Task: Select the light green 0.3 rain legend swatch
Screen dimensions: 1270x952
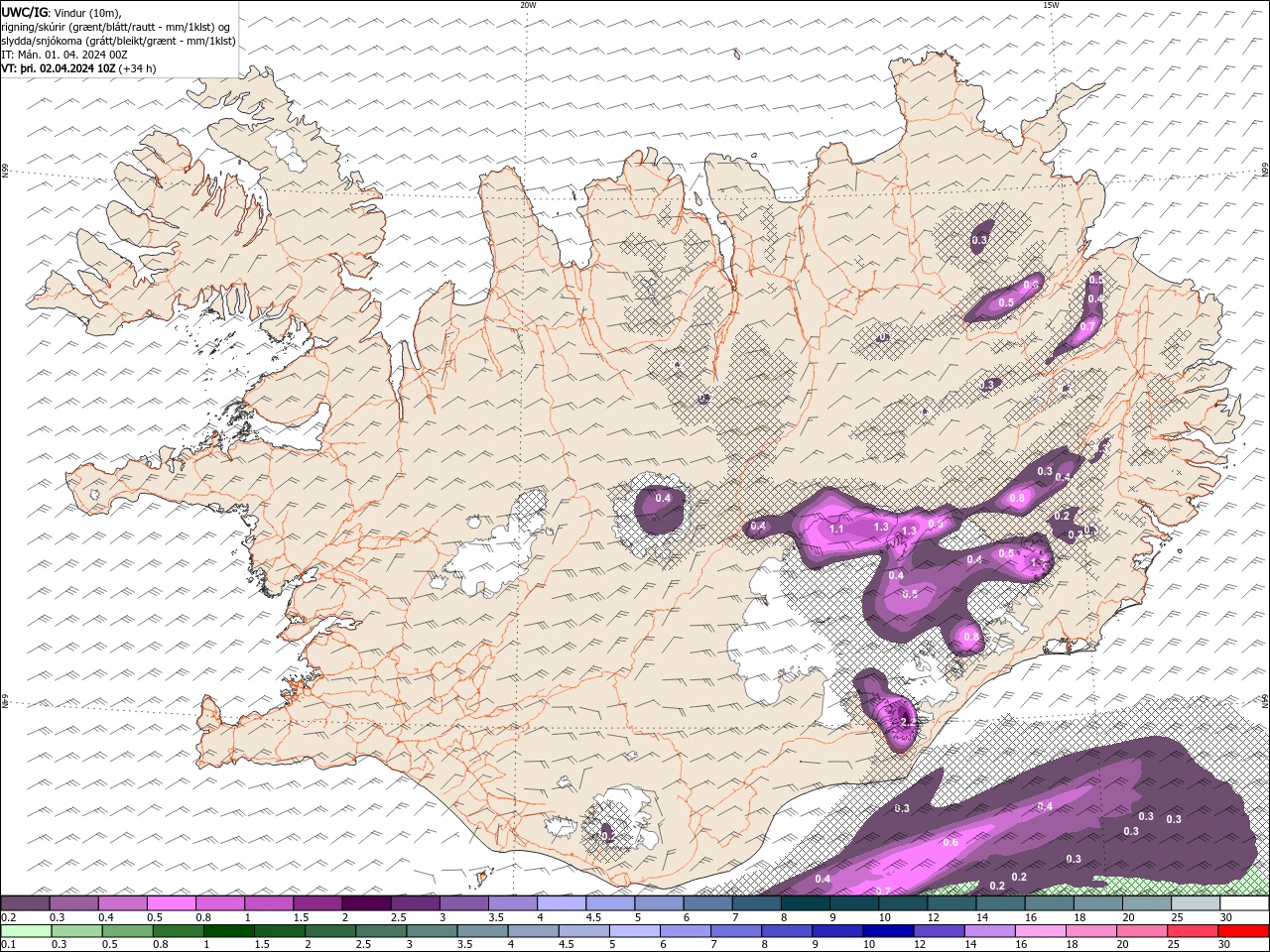Action: point(76,931)
